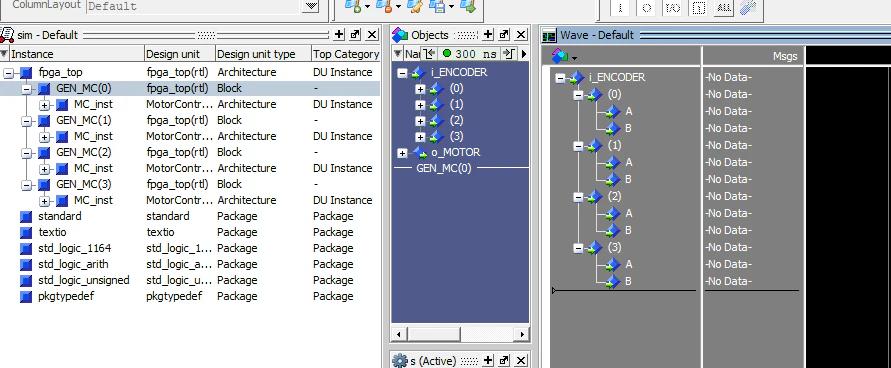This screenshot has width=891, height=368.
Task: Undock the Active processes pane
Action: pyautogui.click(x=504, y=361)
